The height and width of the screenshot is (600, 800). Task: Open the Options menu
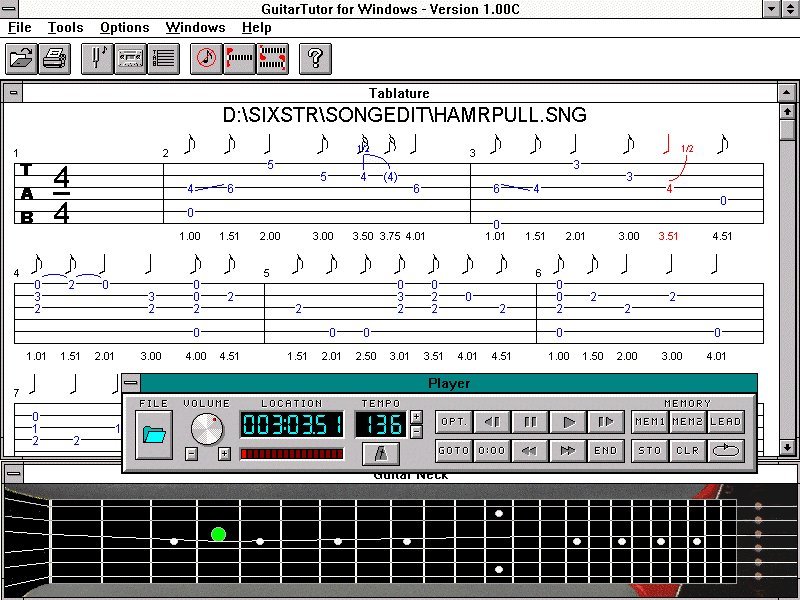tap(124, 28)
